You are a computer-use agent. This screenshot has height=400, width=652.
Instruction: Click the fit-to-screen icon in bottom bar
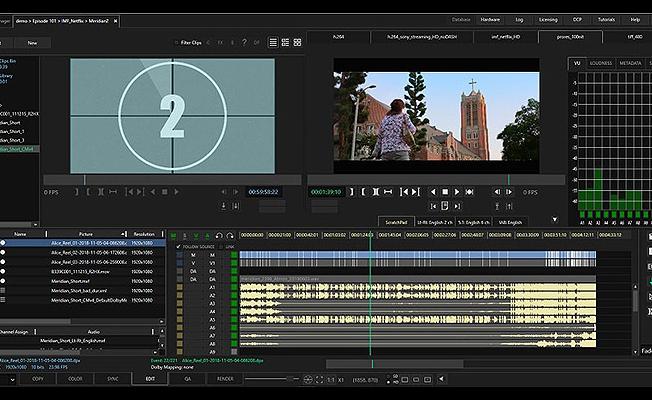point(319,379)
